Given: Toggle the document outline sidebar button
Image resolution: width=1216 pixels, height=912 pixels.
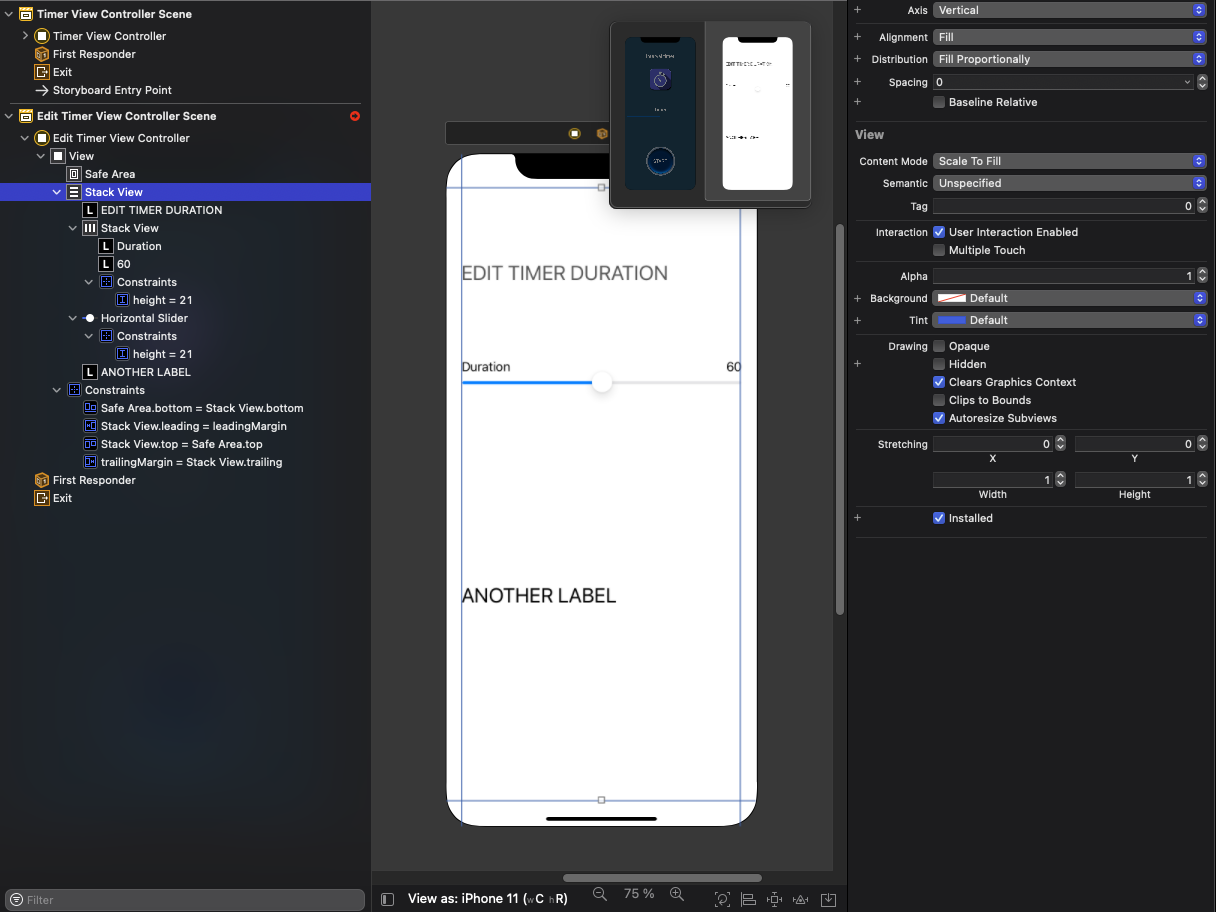Looking at the screenshot, I should tap(388, 899).
